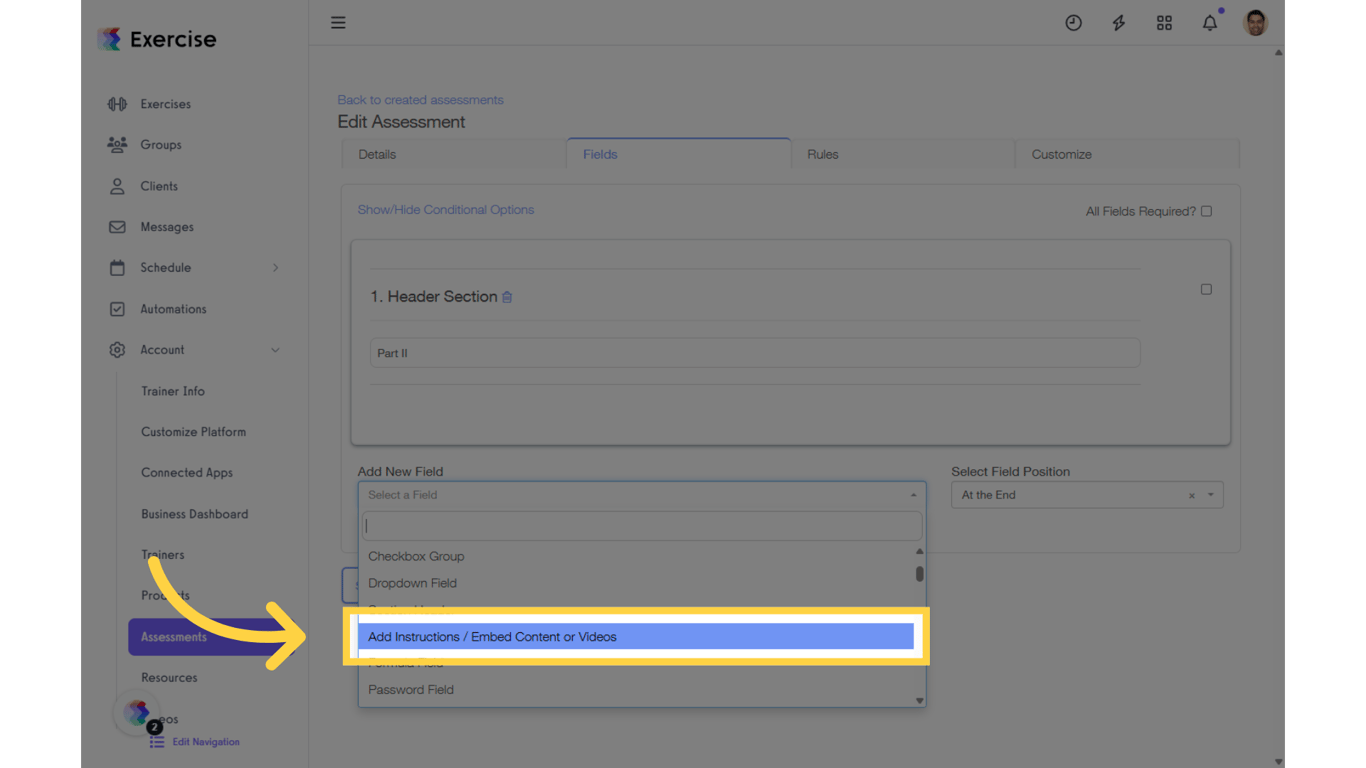Check the box beside Header Section
The image size is (1366, 768).
[x=1206, y=288]
